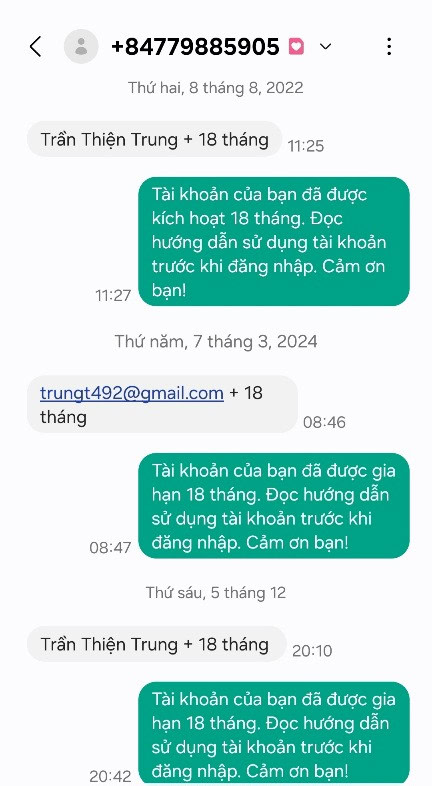Select the 11:25 'Trần Thiện Trung + 18 tháng' message

tap(154, 139)
